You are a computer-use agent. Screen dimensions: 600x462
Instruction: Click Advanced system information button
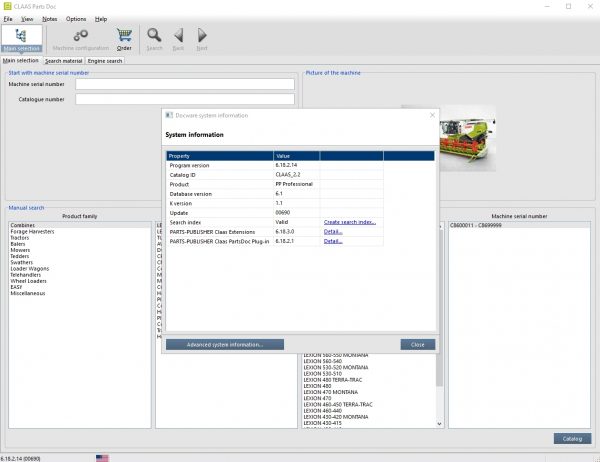(224, 344)
